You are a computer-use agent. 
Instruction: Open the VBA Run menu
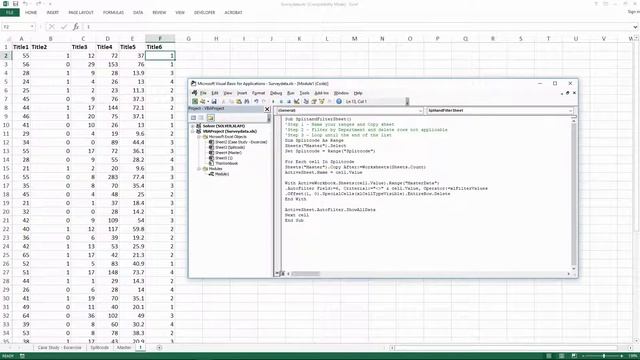291,93
